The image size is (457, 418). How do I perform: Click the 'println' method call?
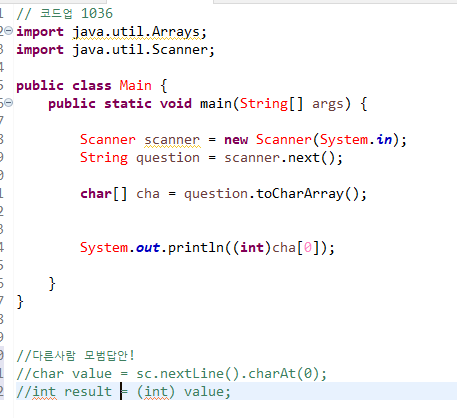pyautogui.click(x=196, y=248)
